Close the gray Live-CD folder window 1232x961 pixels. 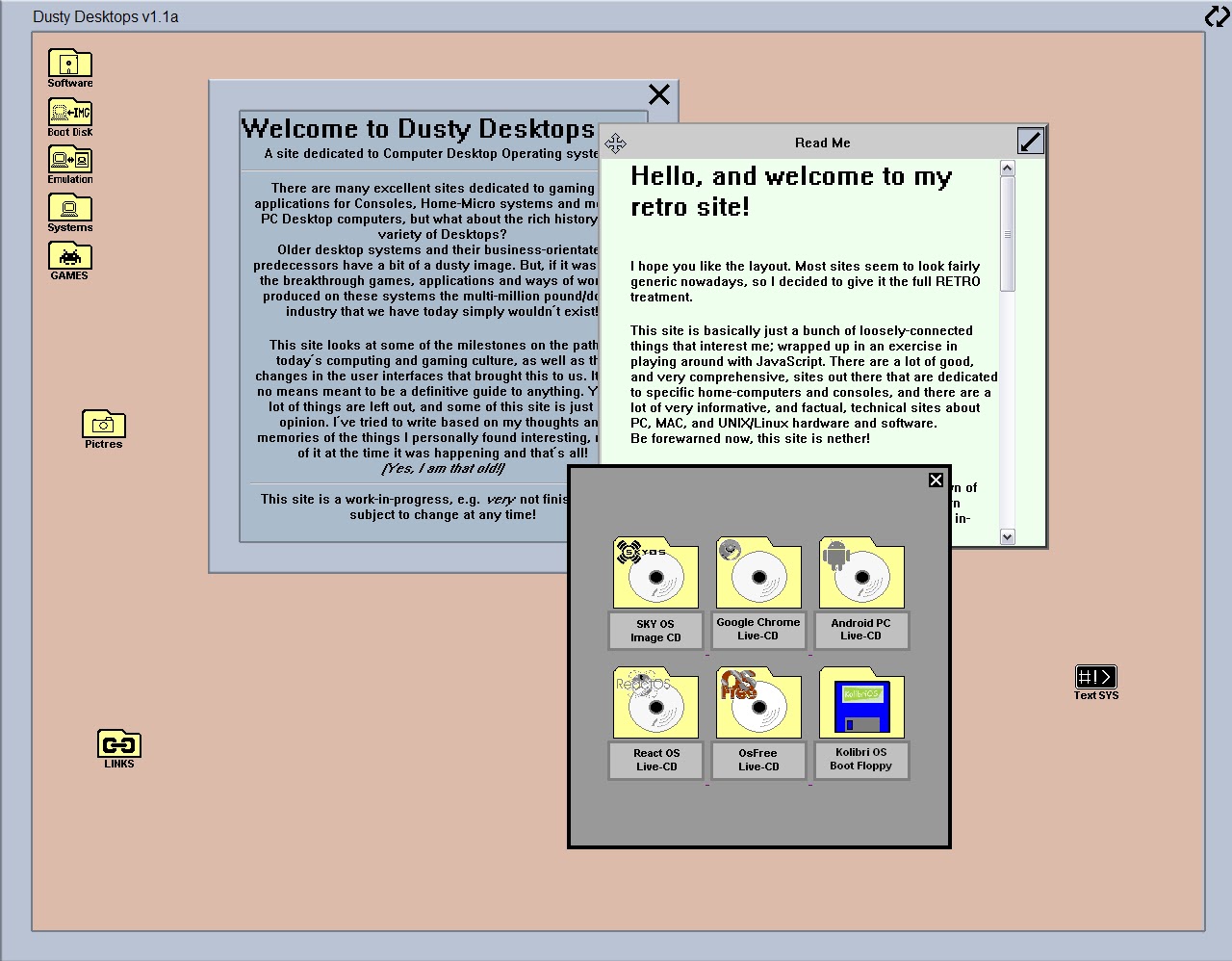936,480
